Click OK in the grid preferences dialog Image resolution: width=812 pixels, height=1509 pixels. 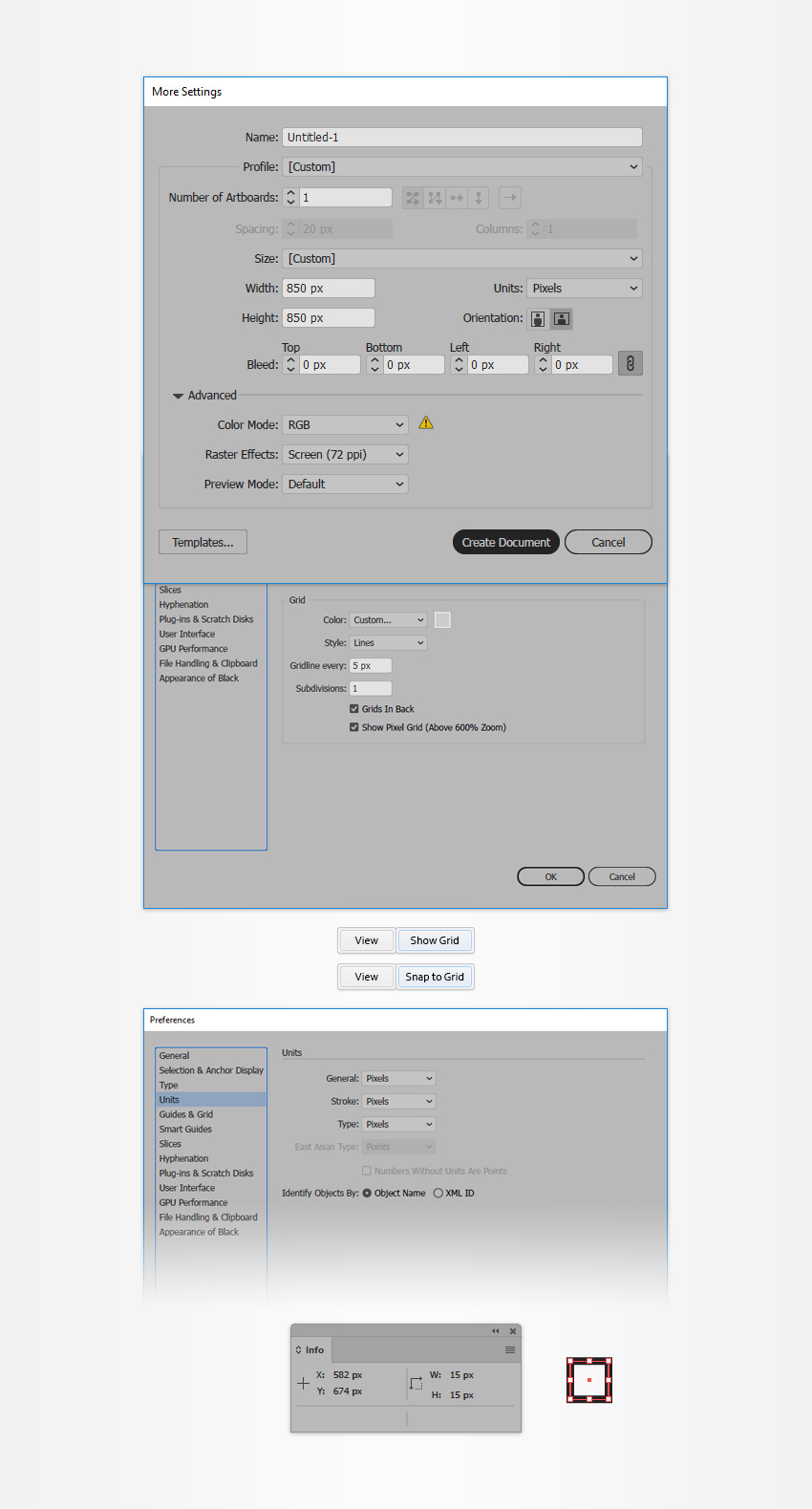pos(551,876)
